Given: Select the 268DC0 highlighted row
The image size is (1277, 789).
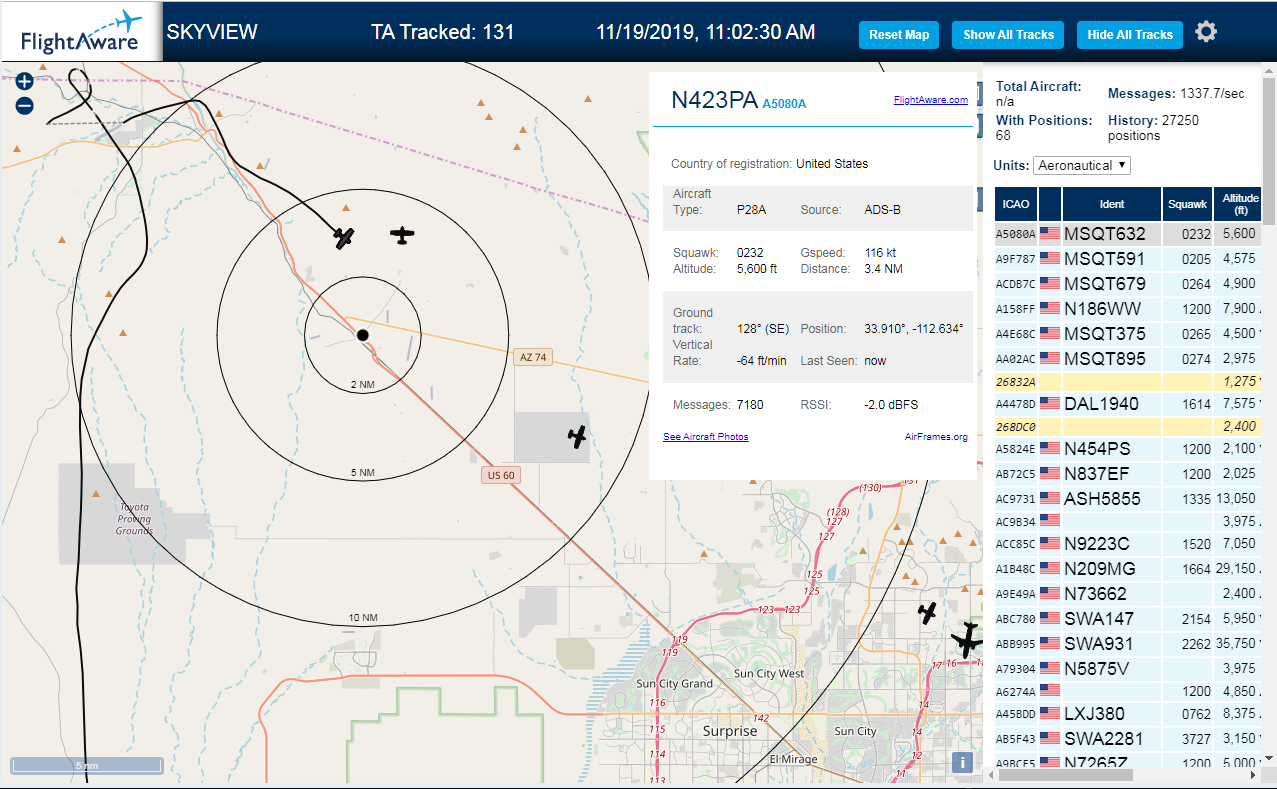Looking at the screenshot, I should (x=1128, y=426).
